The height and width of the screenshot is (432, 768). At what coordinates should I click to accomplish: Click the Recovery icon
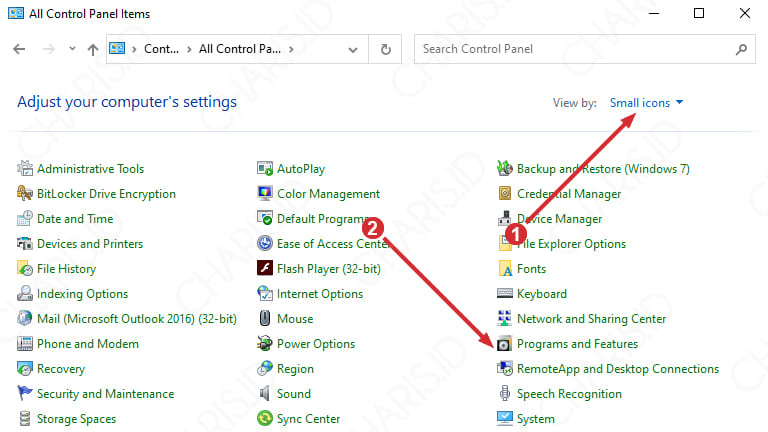[x=25, y=368]
